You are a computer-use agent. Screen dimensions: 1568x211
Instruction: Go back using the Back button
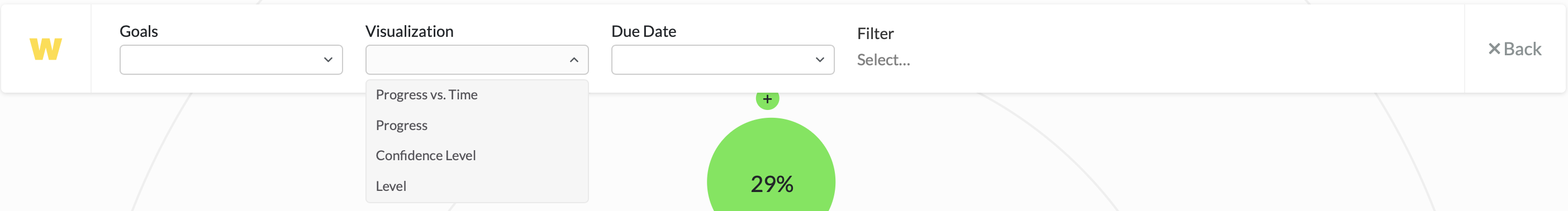[1514, 49]
